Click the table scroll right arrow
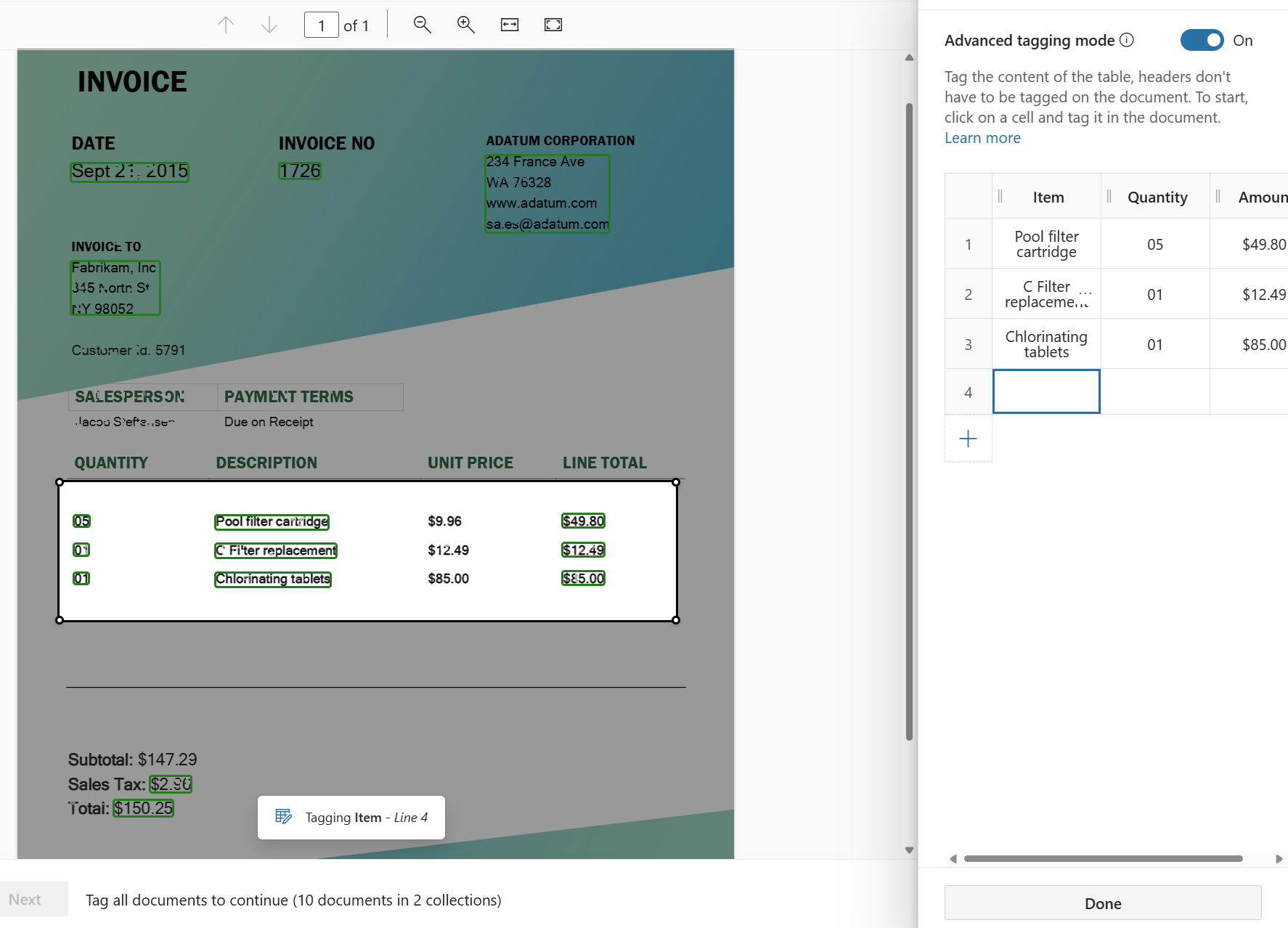 tap(1279, 859)
